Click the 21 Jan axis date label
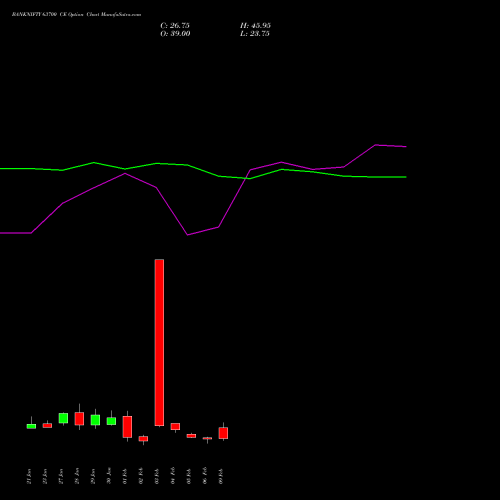 [29, 476]
